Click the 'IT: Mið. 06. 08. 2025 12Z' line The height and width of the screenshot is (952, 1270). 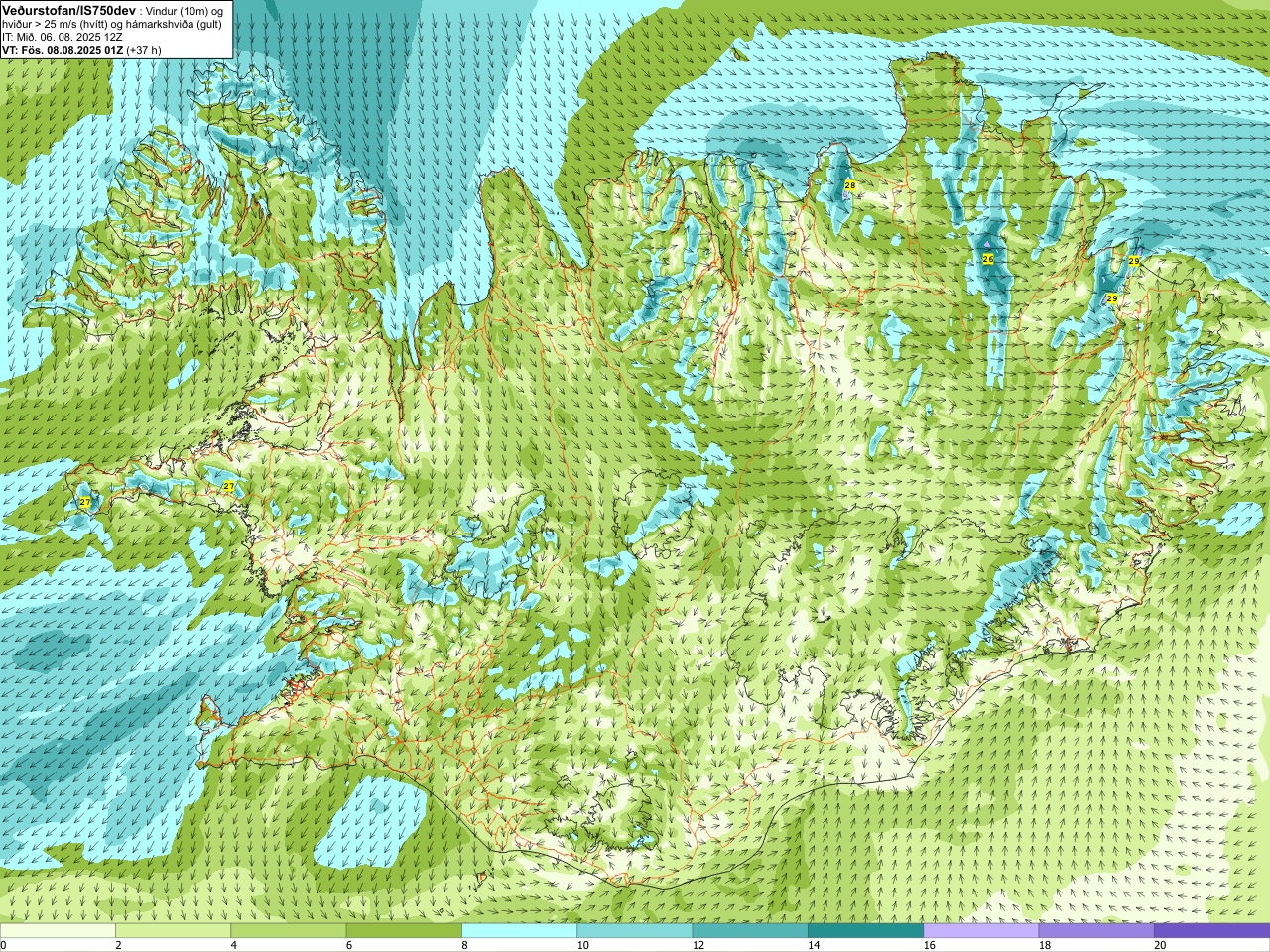click(x=63, y=37)
